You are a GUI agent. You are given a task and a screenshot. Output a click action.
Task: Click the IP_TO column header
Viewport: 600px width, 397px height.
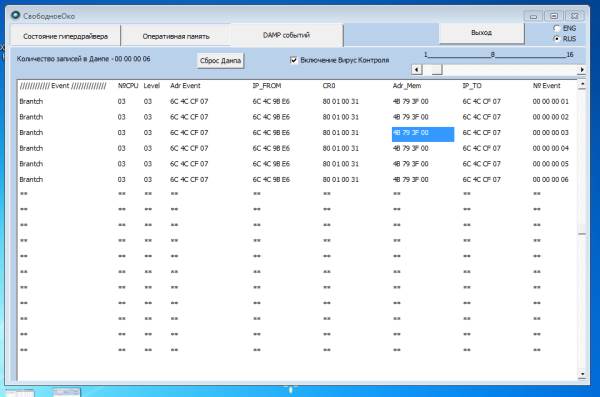(x=472, y=86)
